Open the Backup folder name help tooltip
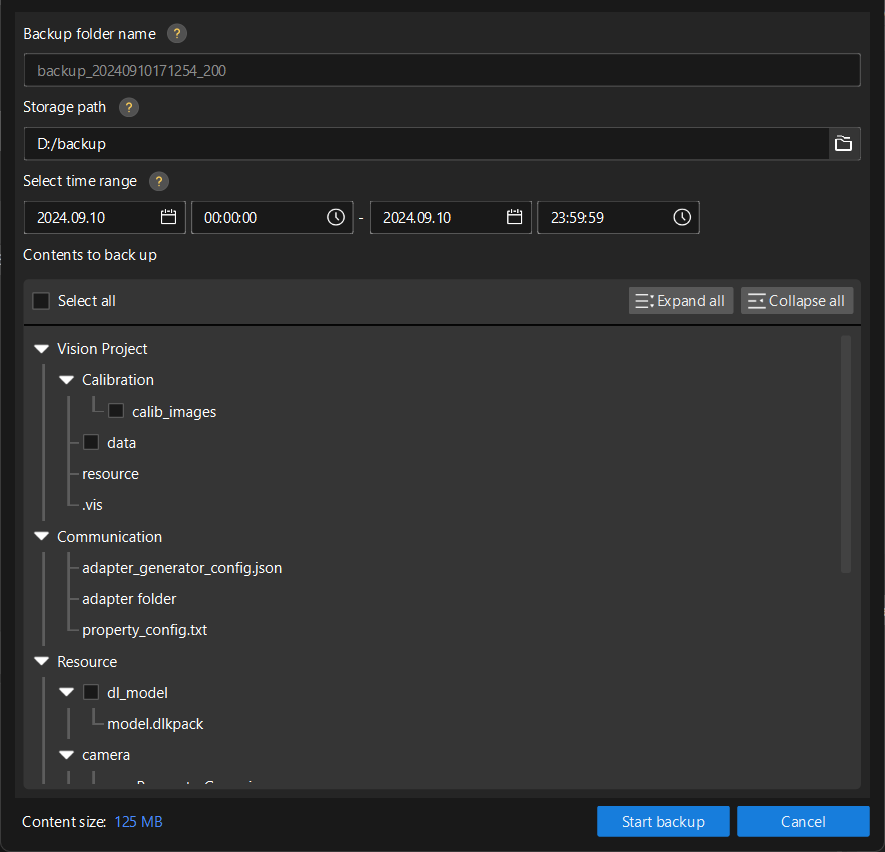885x852 pixels. tap(176, 33)
